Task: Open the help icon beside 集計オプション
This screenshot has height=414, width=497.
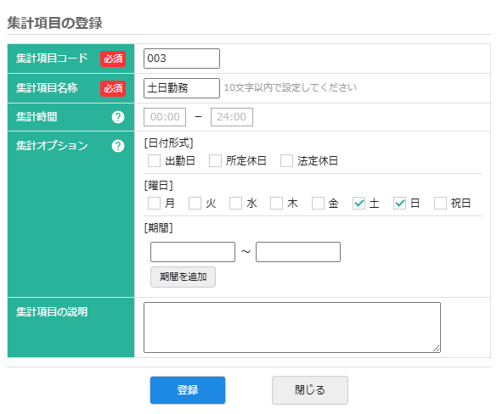Action: (x=118, y=146)
